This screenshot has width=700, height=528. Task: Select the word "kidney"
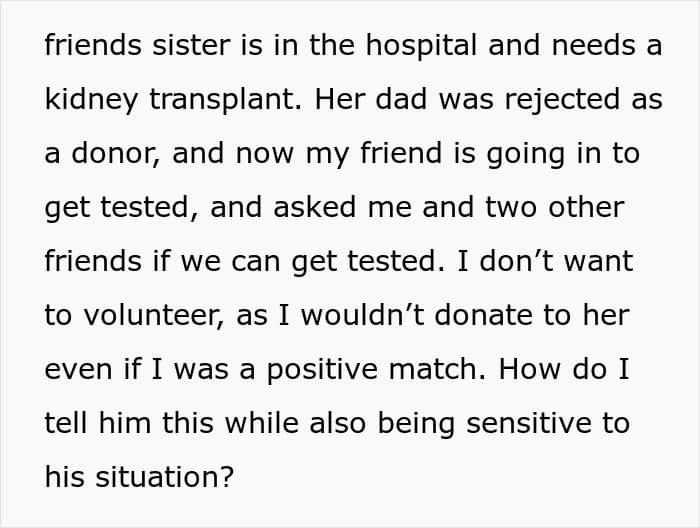(x=91, y=100)
